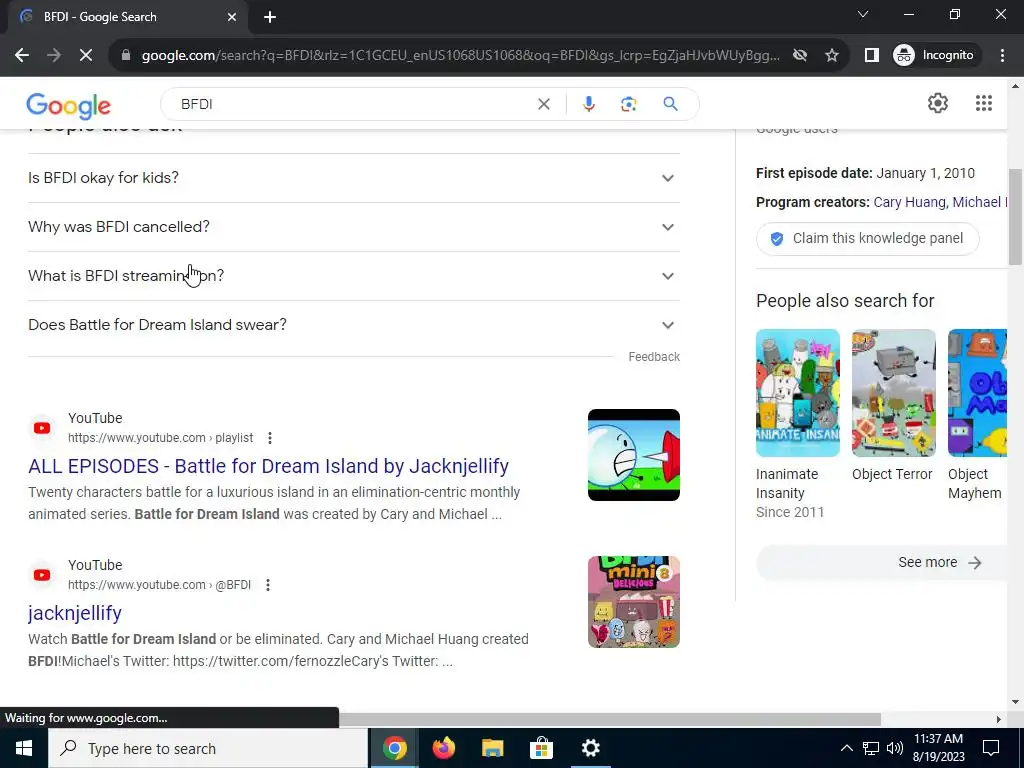Click the YouTube favicon of playlist result
The image size is (1024, 768).
(42, 428)
